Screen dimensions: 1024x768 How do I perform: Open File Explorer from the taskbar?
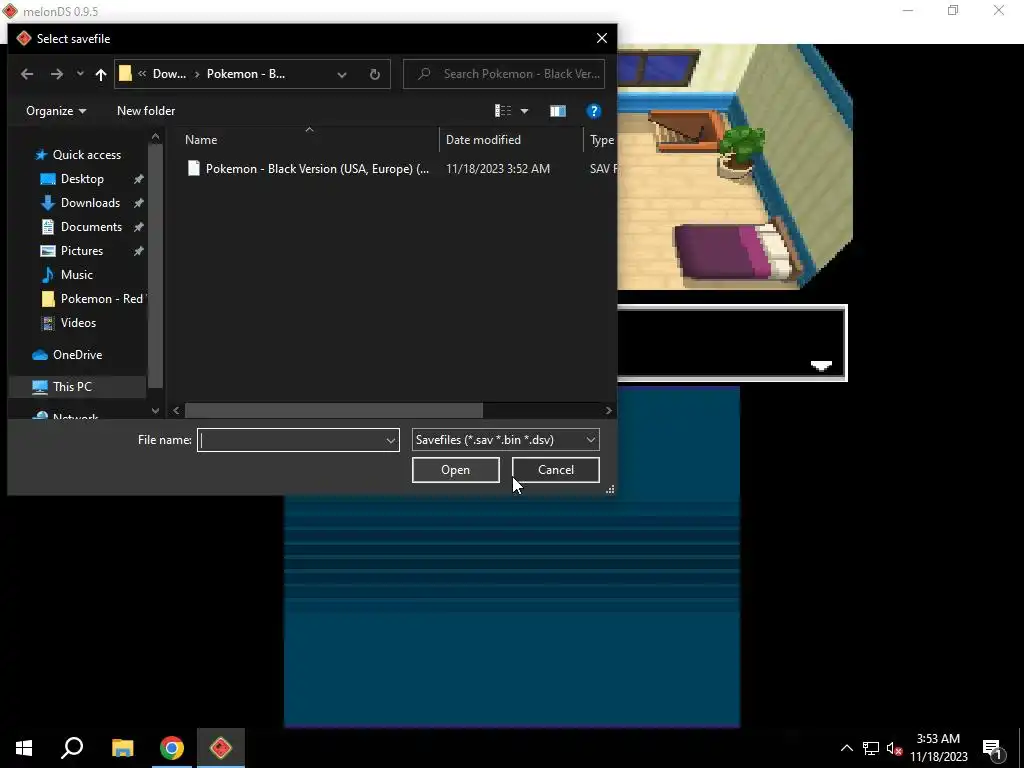(122, 748)
